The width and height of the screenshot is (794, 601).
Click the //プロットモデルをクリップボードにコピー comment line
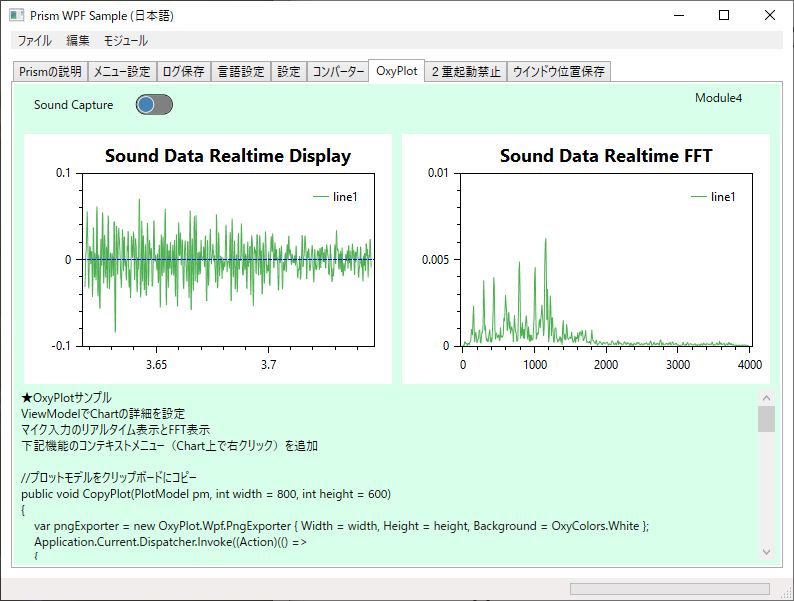[109, 477]
